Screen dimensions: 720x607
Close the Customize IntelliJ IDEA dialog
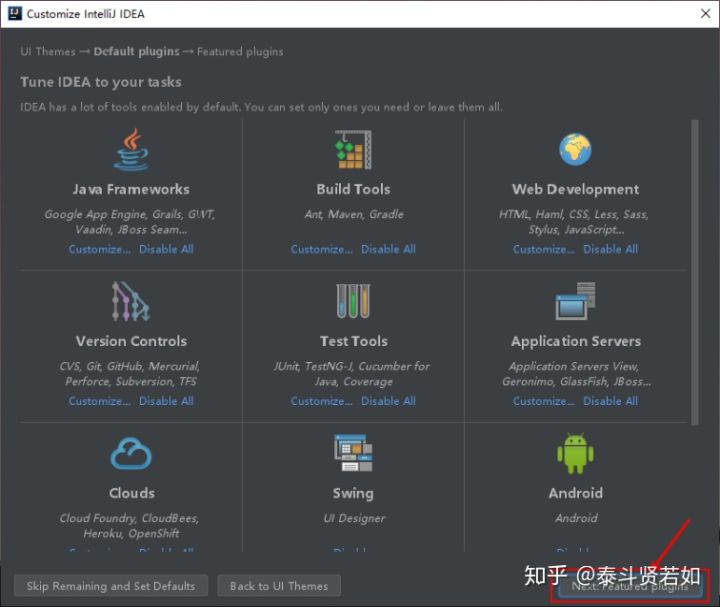coord(706,13)
